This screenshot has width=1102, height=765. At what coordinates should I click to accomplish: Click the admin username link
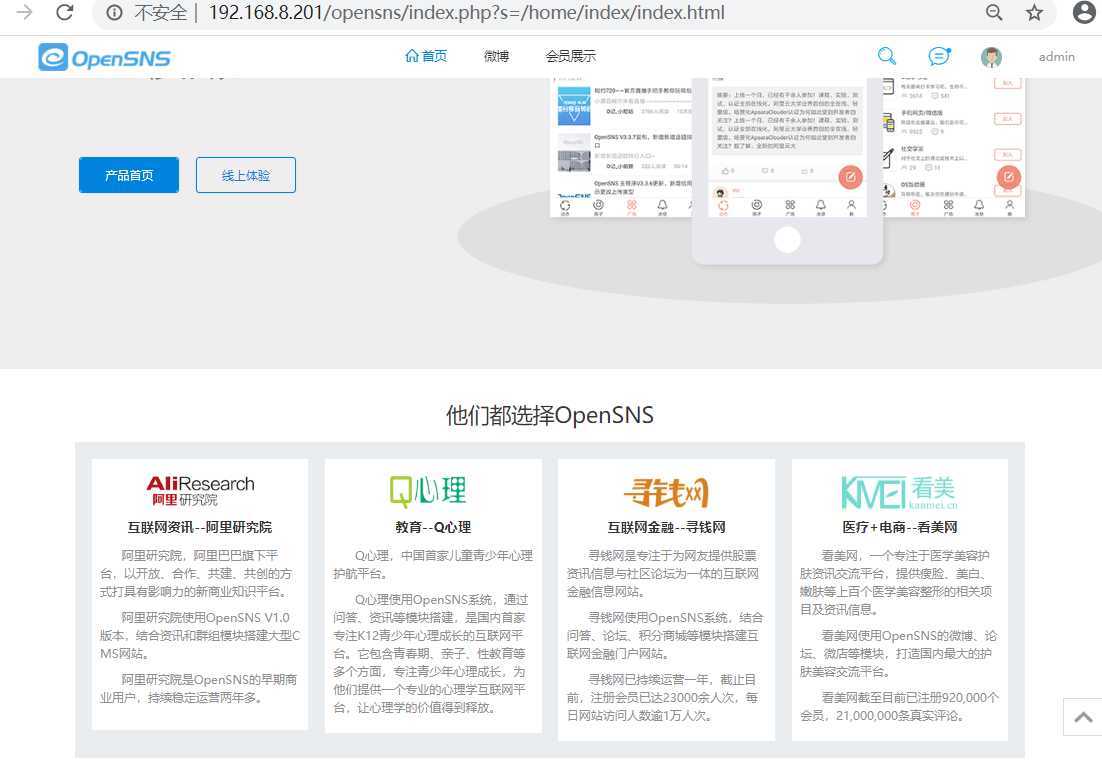pos(1056,57)
